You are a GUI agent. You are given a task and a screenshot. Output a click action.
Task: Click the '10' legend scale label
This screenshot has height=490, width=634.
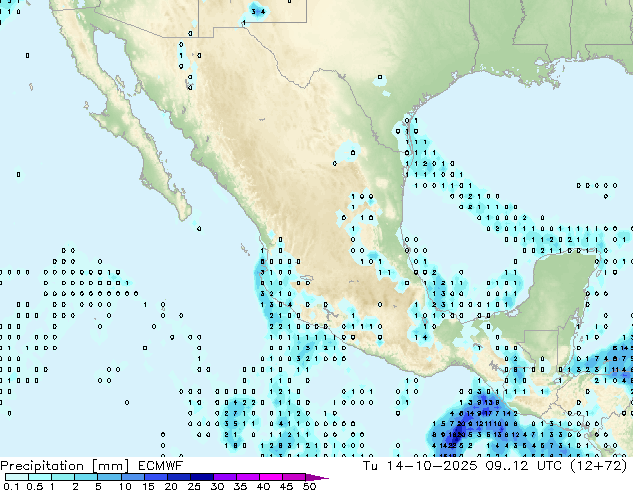click(x=125, y=486)
